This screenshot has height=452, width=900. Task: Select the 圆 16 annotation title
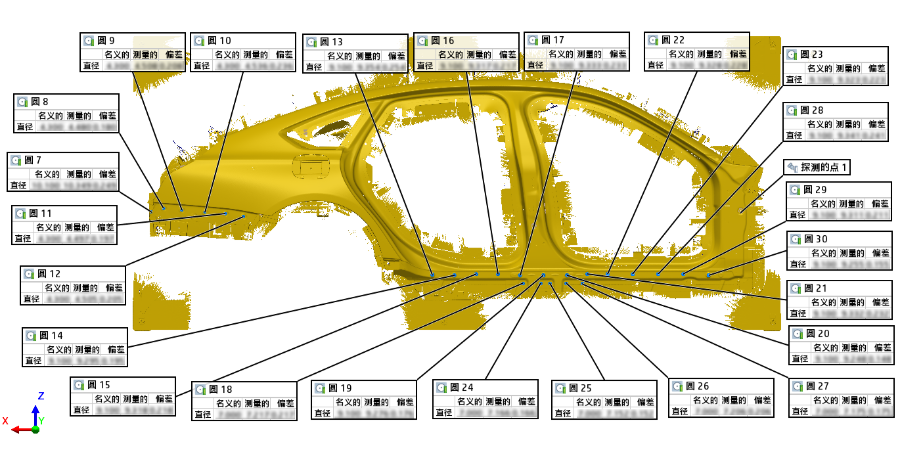[x=442, y=41]
